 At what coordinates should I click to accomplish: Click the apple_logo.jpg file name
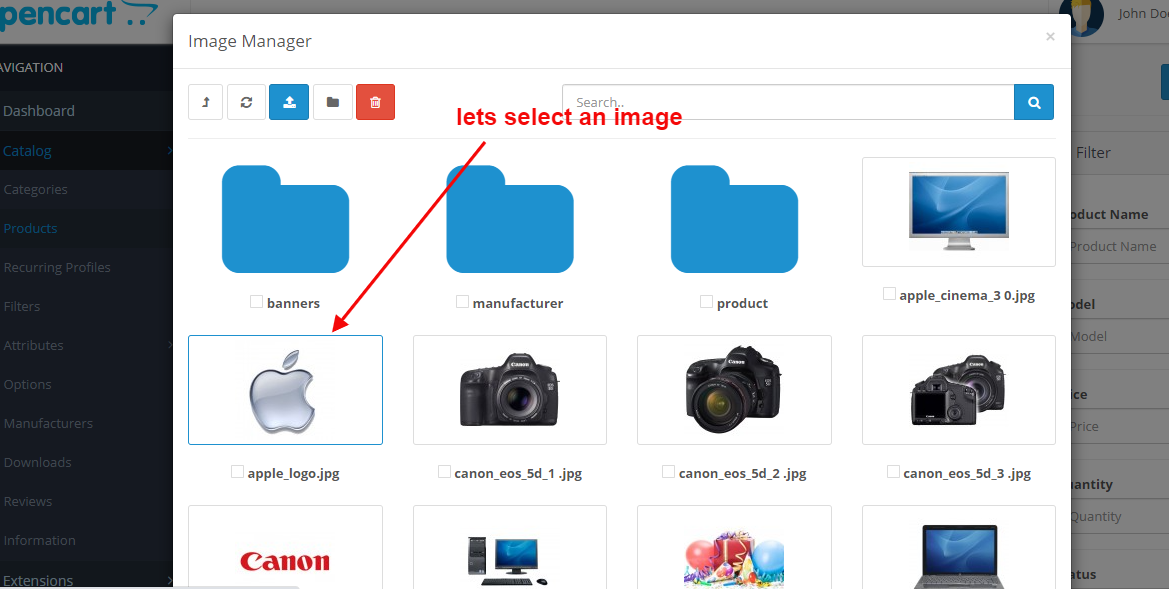pyautogui.click(x=294, y=473)
